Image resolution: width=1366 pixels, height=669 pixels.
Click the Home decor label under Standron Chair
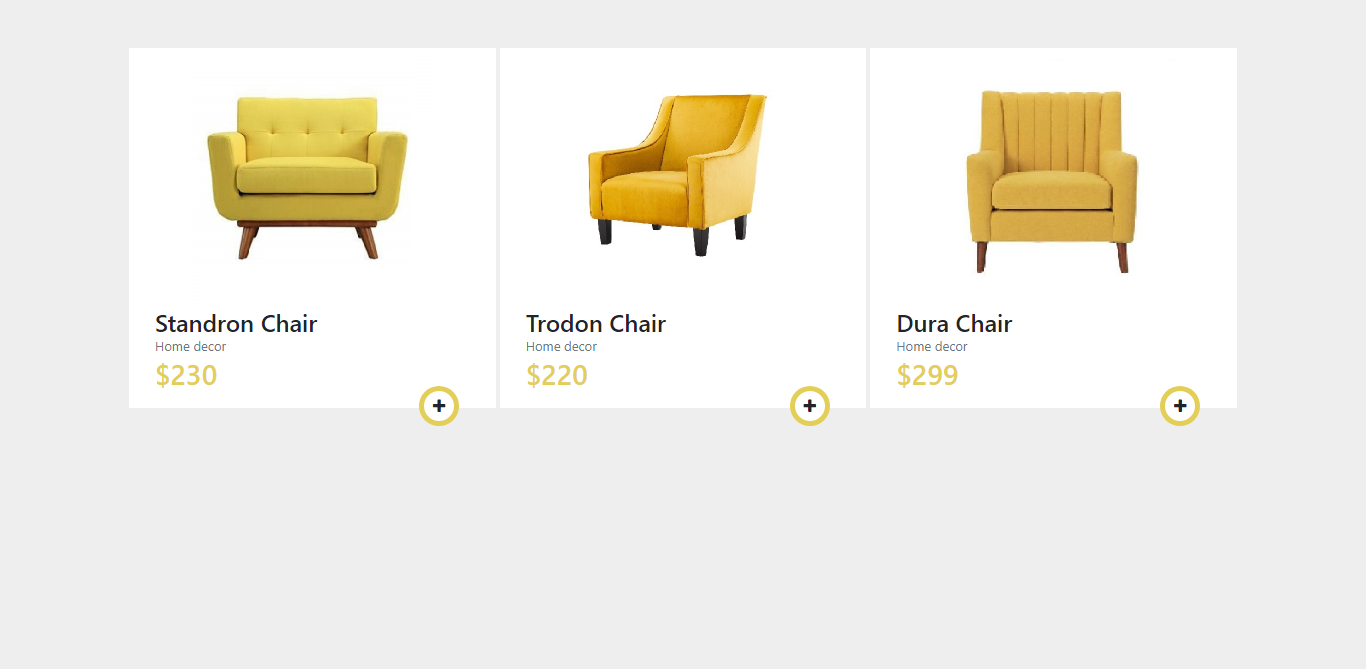tap(190, 346)
